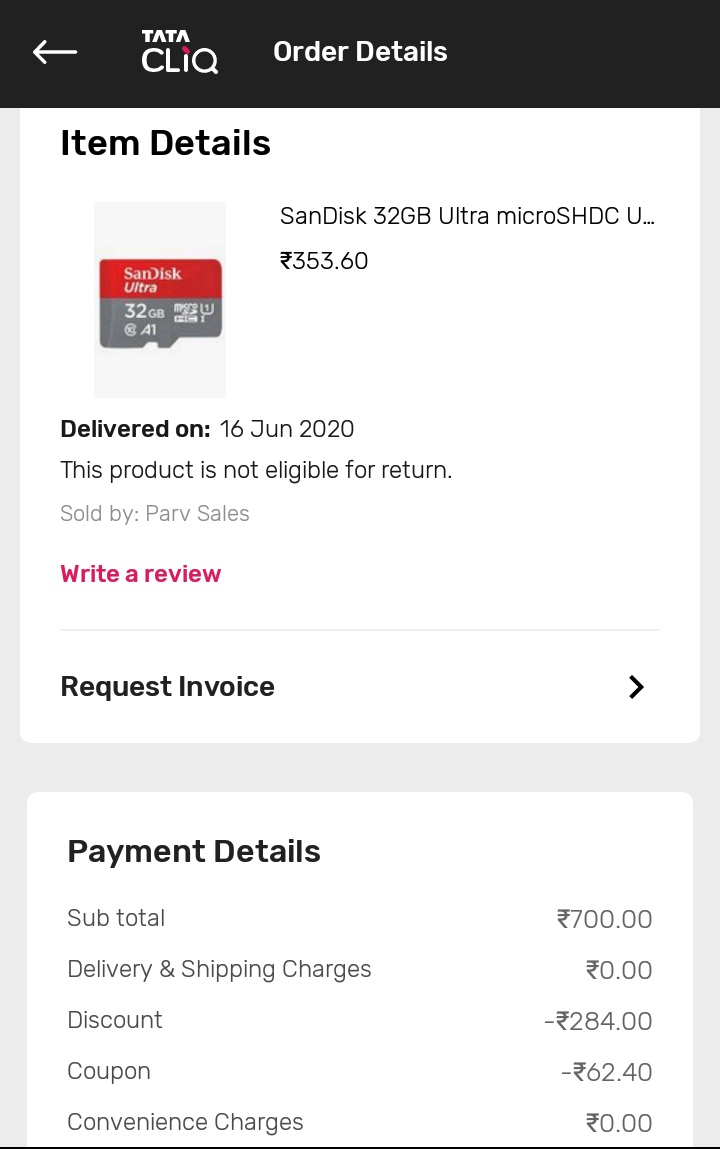
Task: Expand Request Invoice using the chevron arrow
Action: coord(636,687)
